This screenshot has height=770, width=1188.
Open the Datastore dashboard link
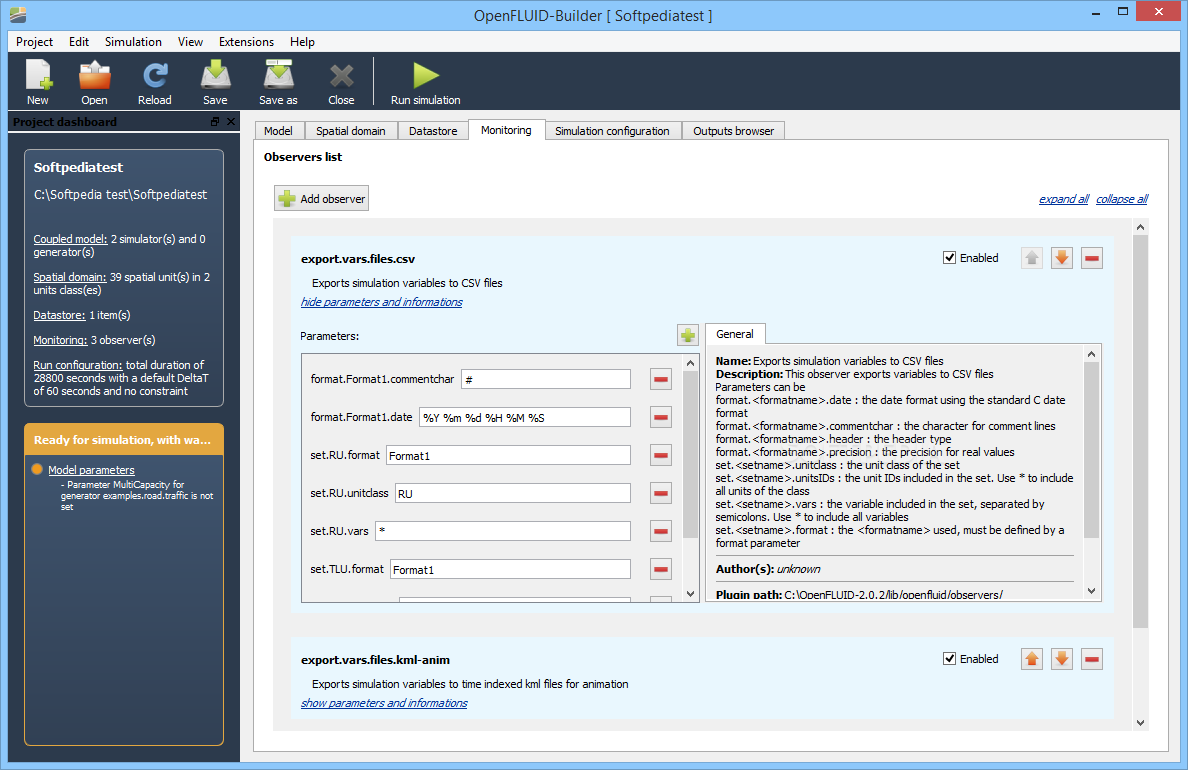tap(59, 315)
